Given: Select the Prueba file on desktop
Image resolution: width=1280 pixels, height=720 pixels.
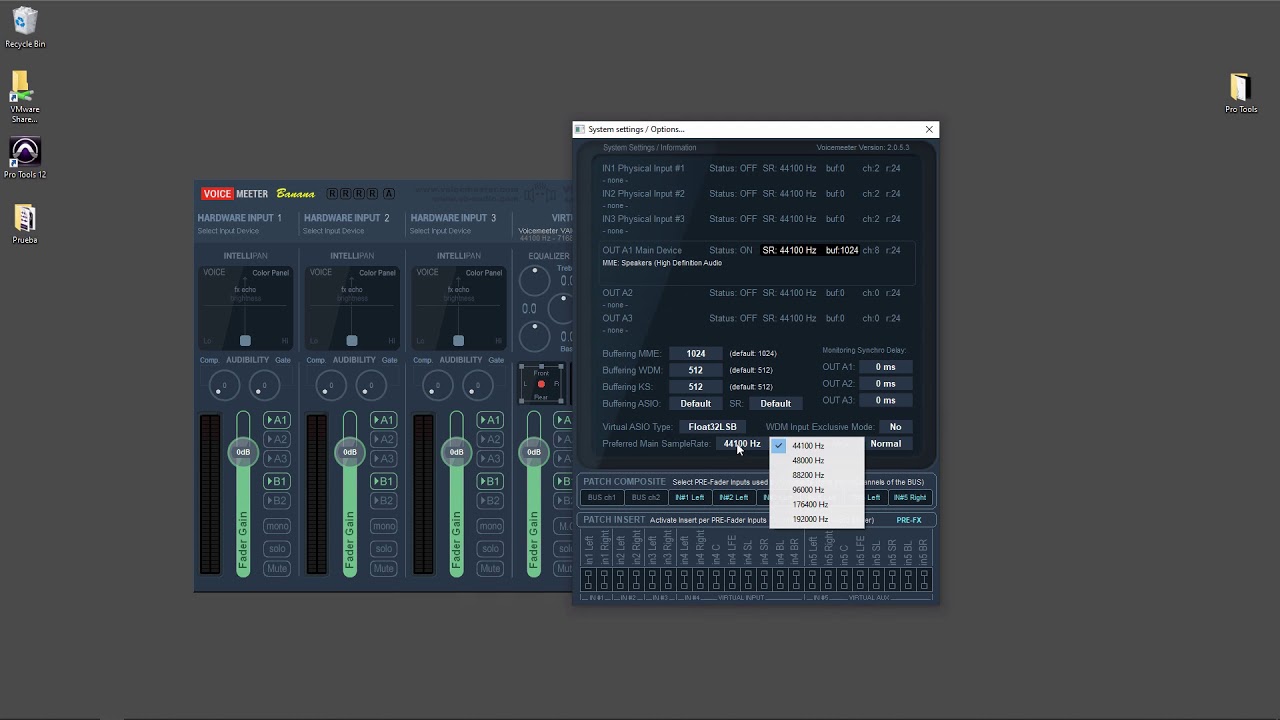Looking at the screenshot, I should click(x=25, y=224).
